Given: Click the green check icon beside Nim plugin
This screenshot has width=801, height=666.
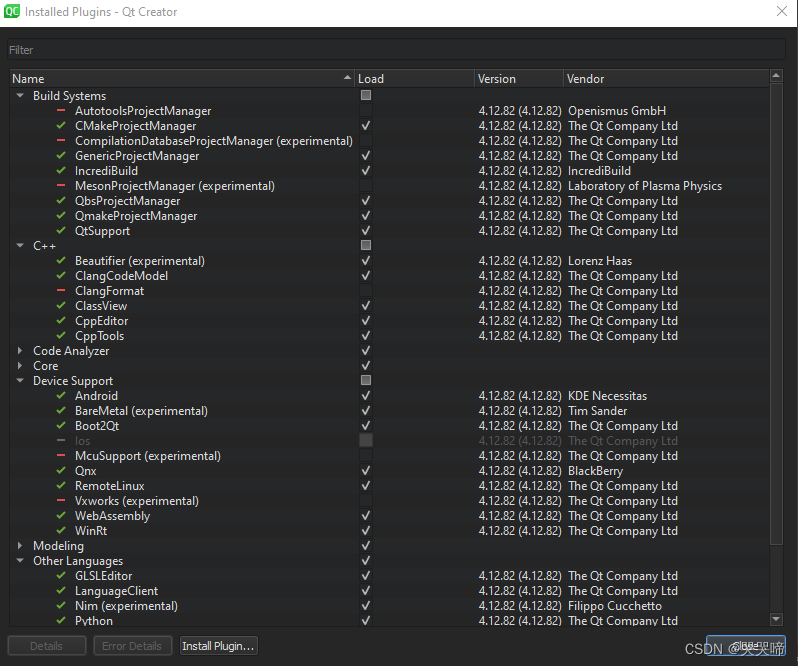Looking at the screenshot, I should [x=61, y=606].
